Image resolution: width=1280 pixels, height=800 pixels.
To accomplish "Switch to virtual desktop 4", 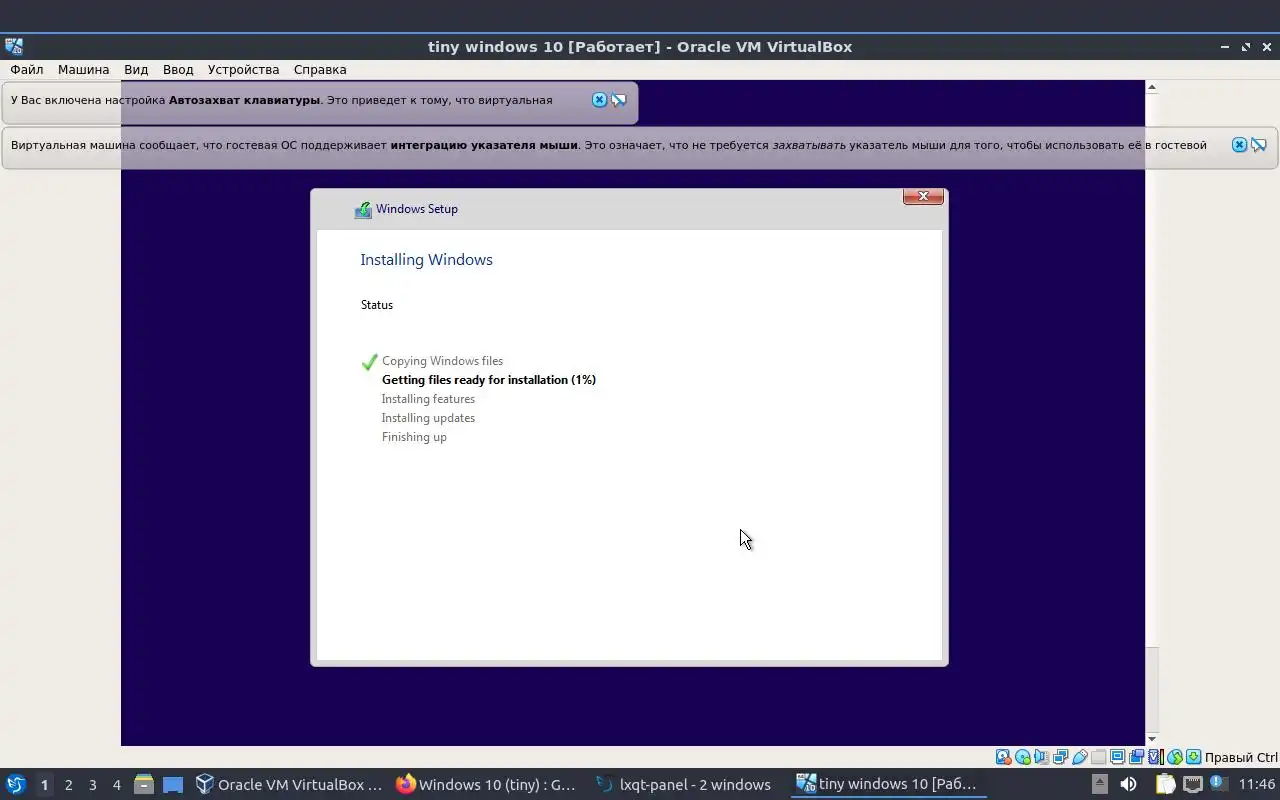I will click(x=116, y=785).
